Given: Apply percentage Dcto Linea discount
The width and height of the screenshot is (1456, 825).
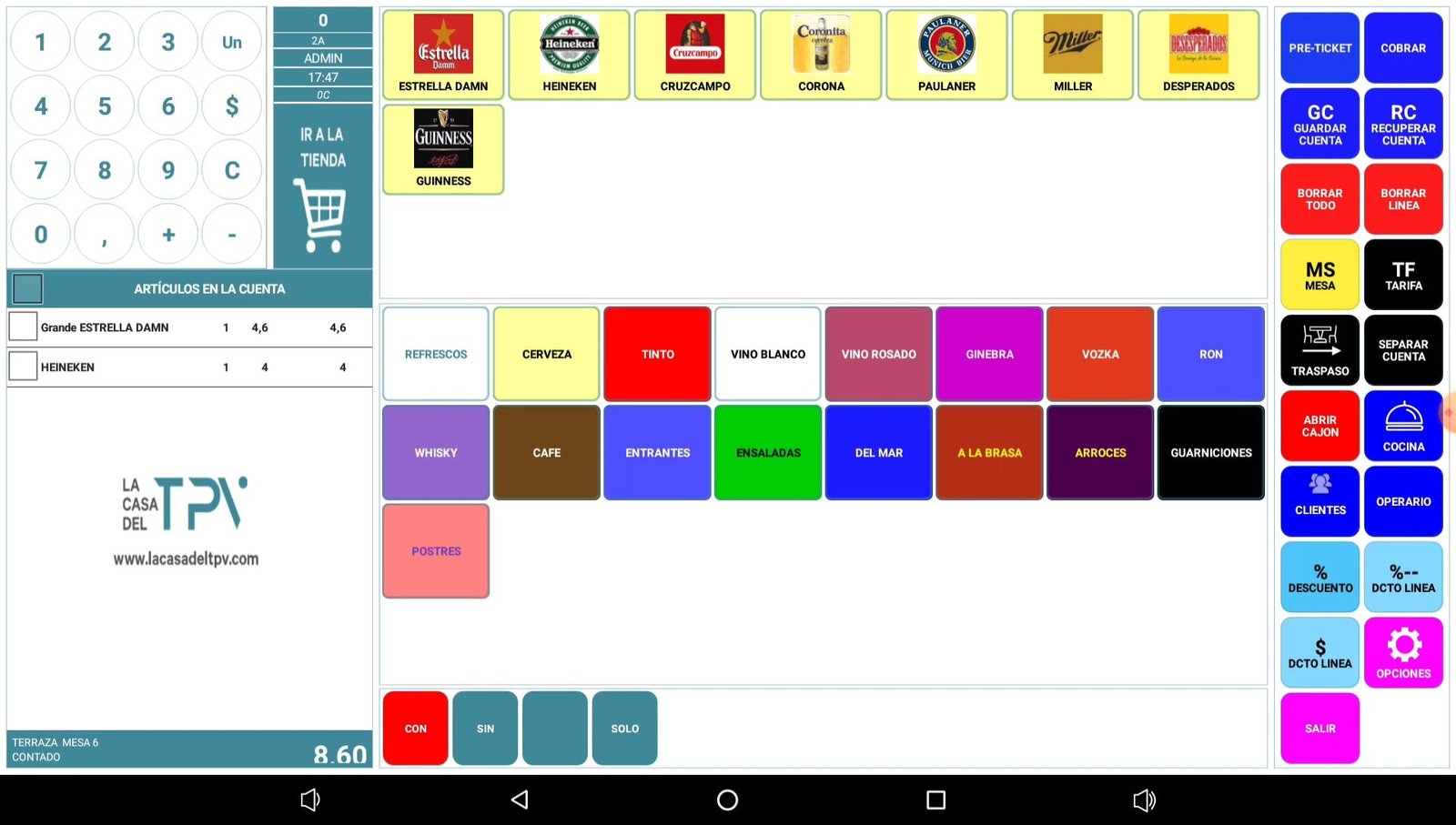Looking at the screenshot, I should point(1403,577).
